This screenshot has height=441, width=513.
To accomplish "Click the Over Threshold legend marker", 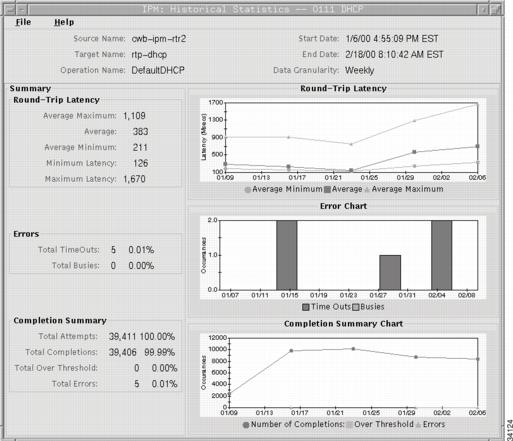I will point(349,425).
